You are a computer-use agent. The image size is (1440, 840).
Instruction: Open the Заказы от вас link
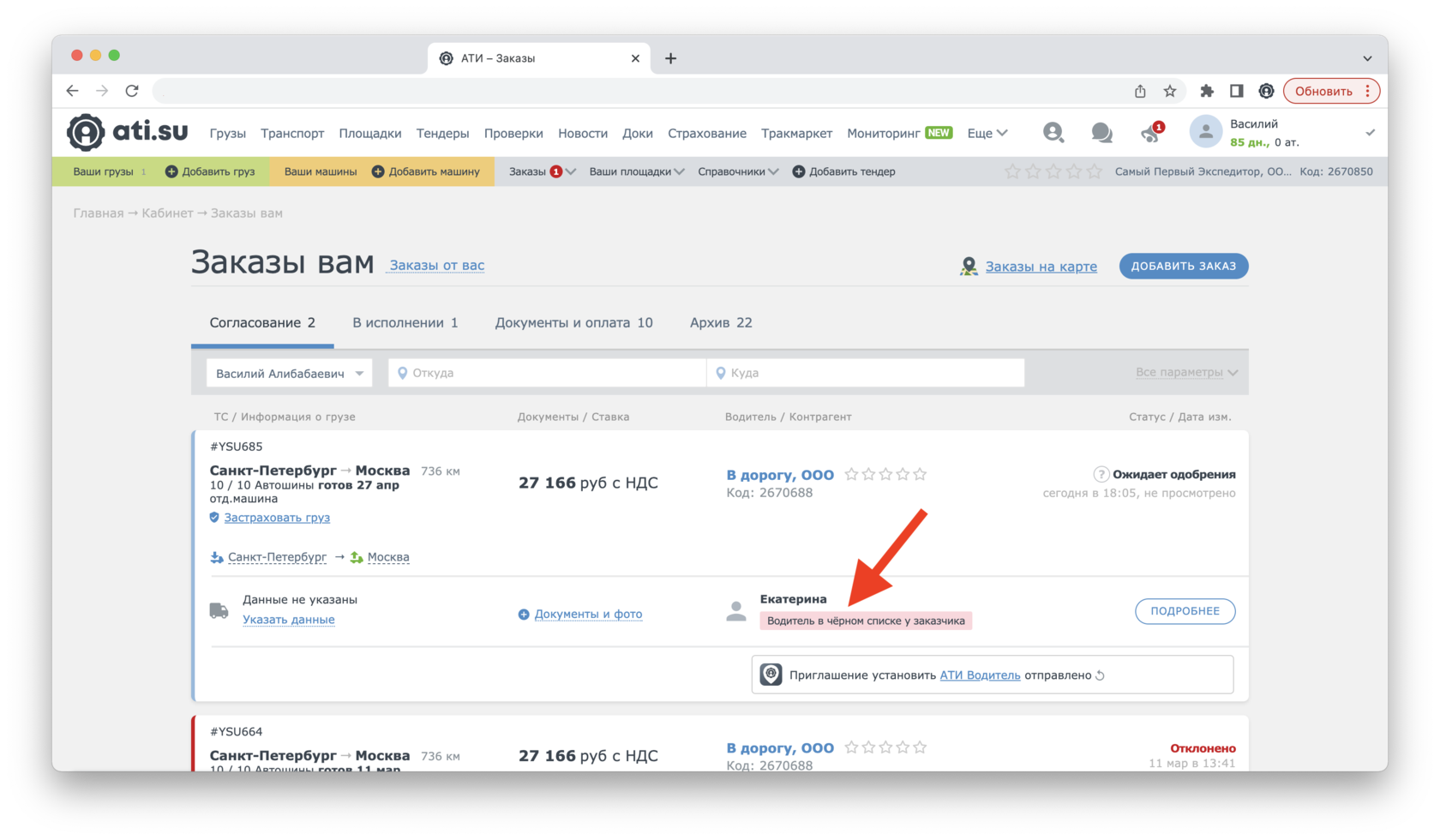point(437,266)
